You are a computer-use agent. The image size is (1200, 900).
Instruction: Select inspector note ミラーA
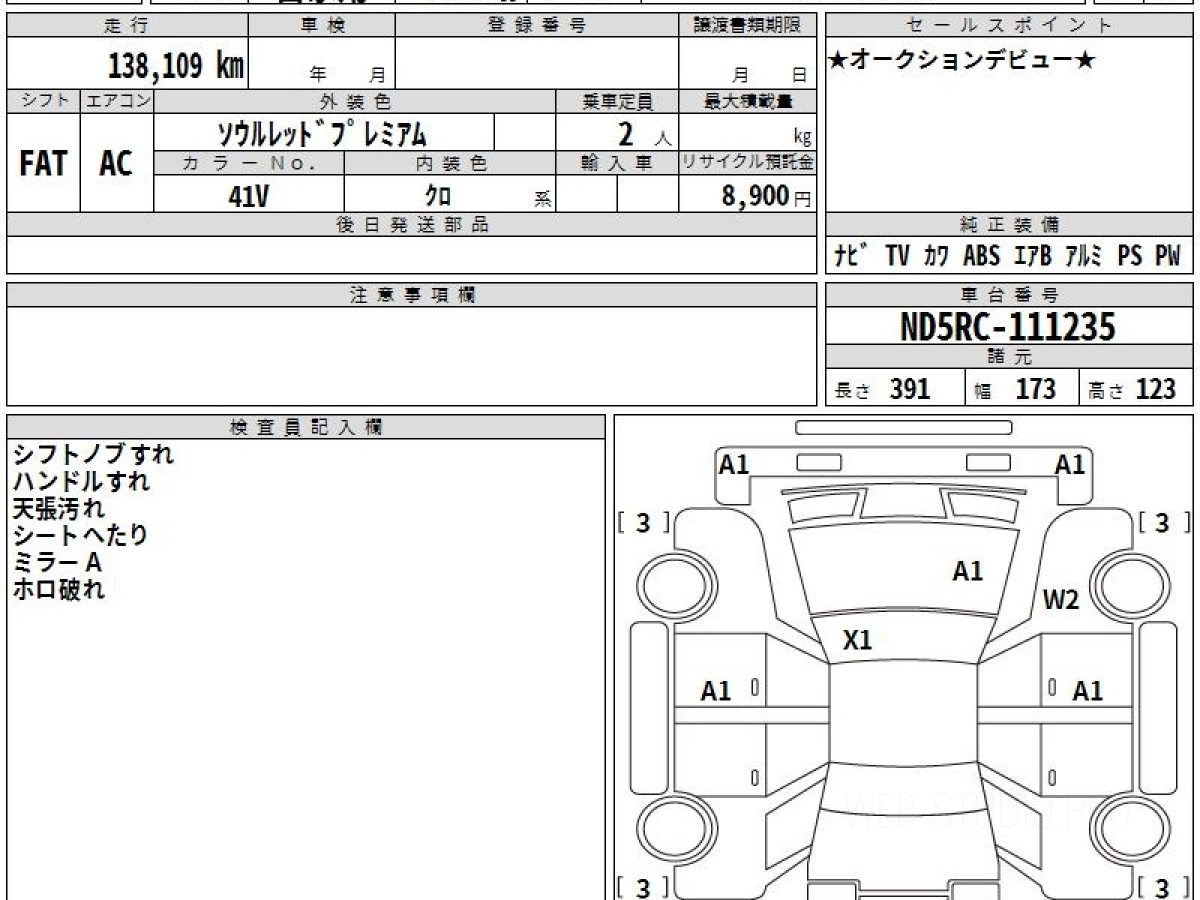point(57,562)
